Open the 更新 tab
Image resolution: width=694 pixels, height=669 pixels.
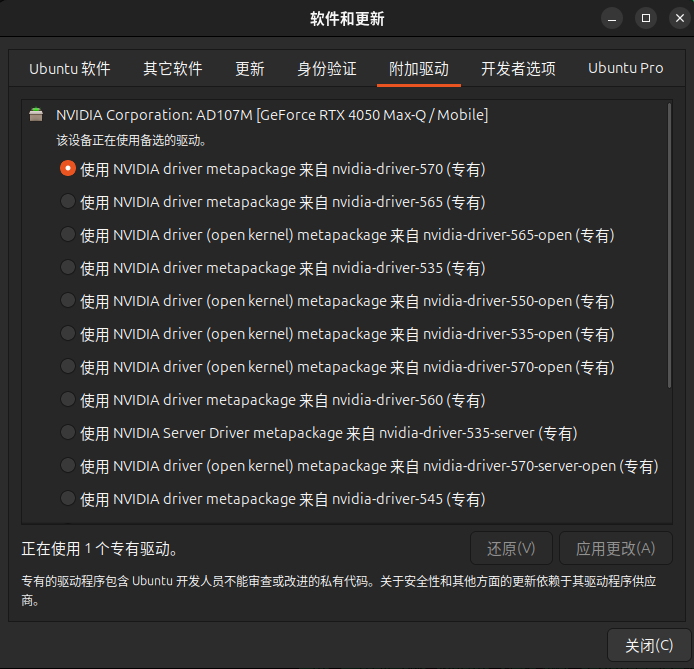click(x=250, y=69)
